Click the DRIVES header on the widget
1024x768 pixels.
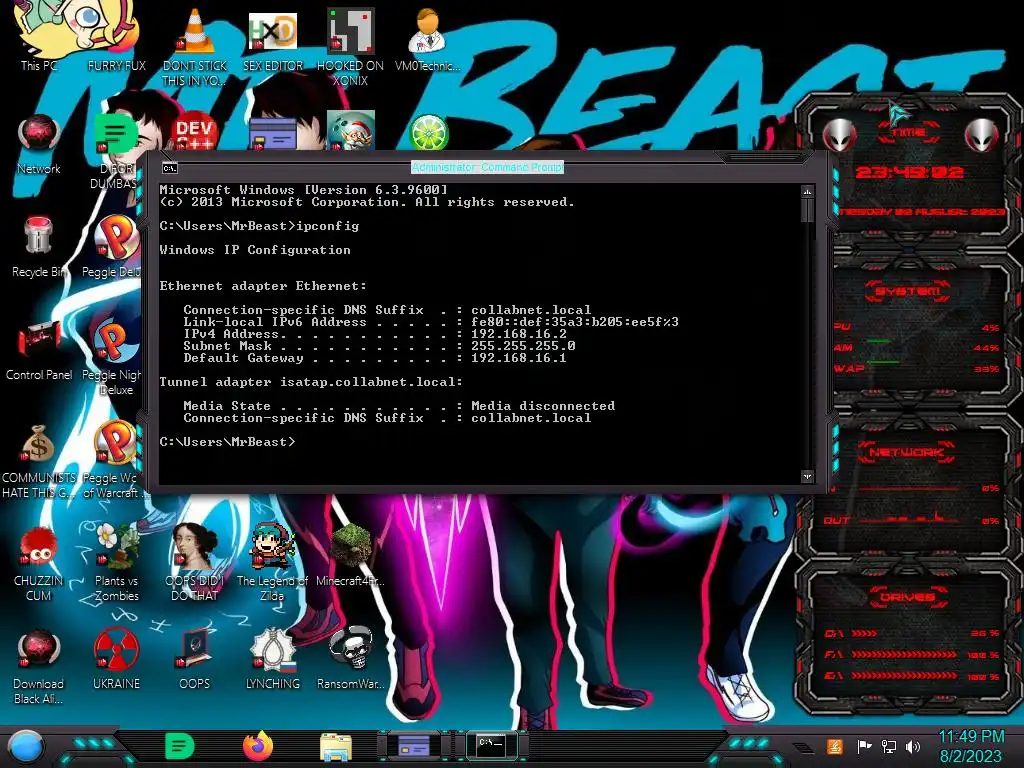coord(906,597)
